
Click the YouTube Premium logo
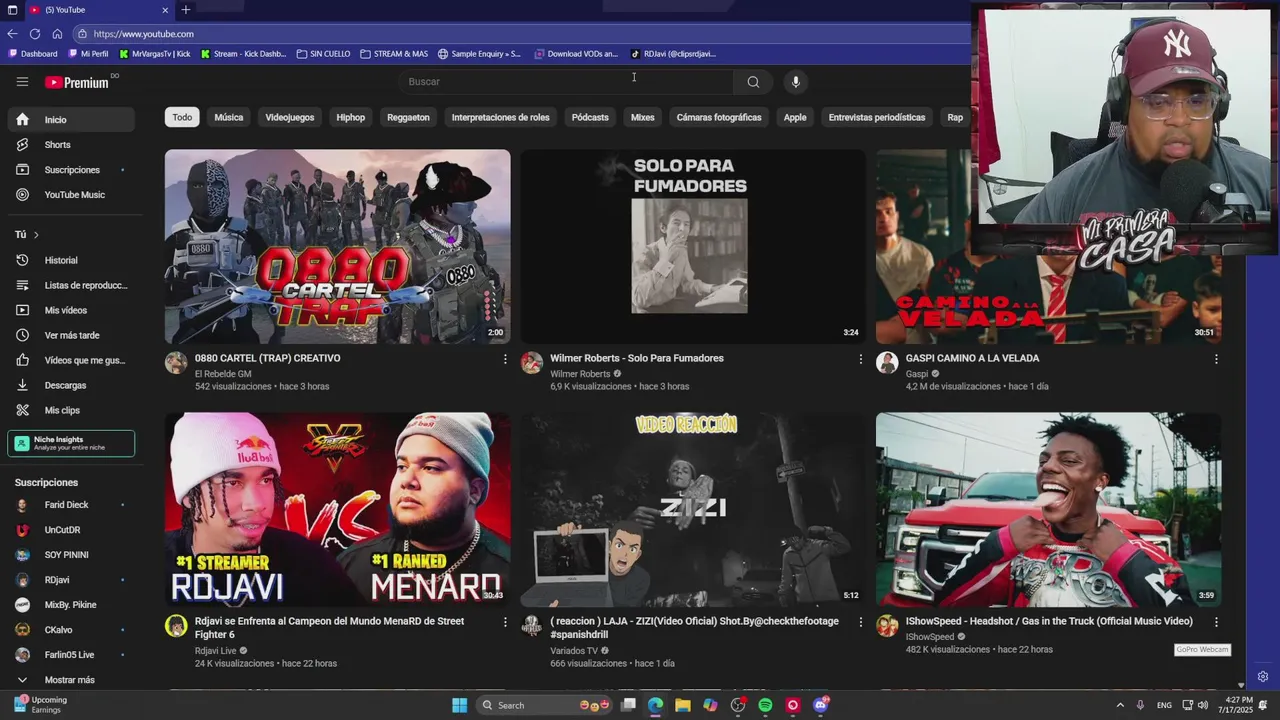78,82
